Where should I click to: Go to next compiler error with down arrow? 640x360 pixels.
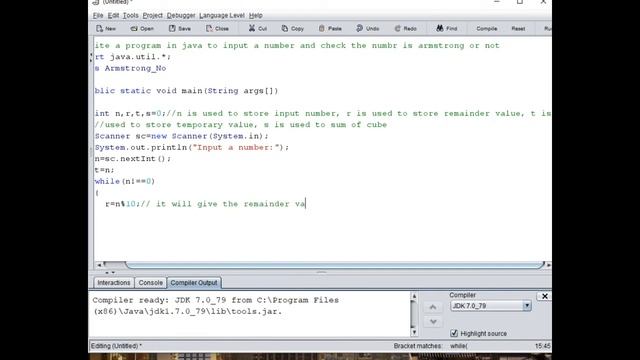click(433, 322)
